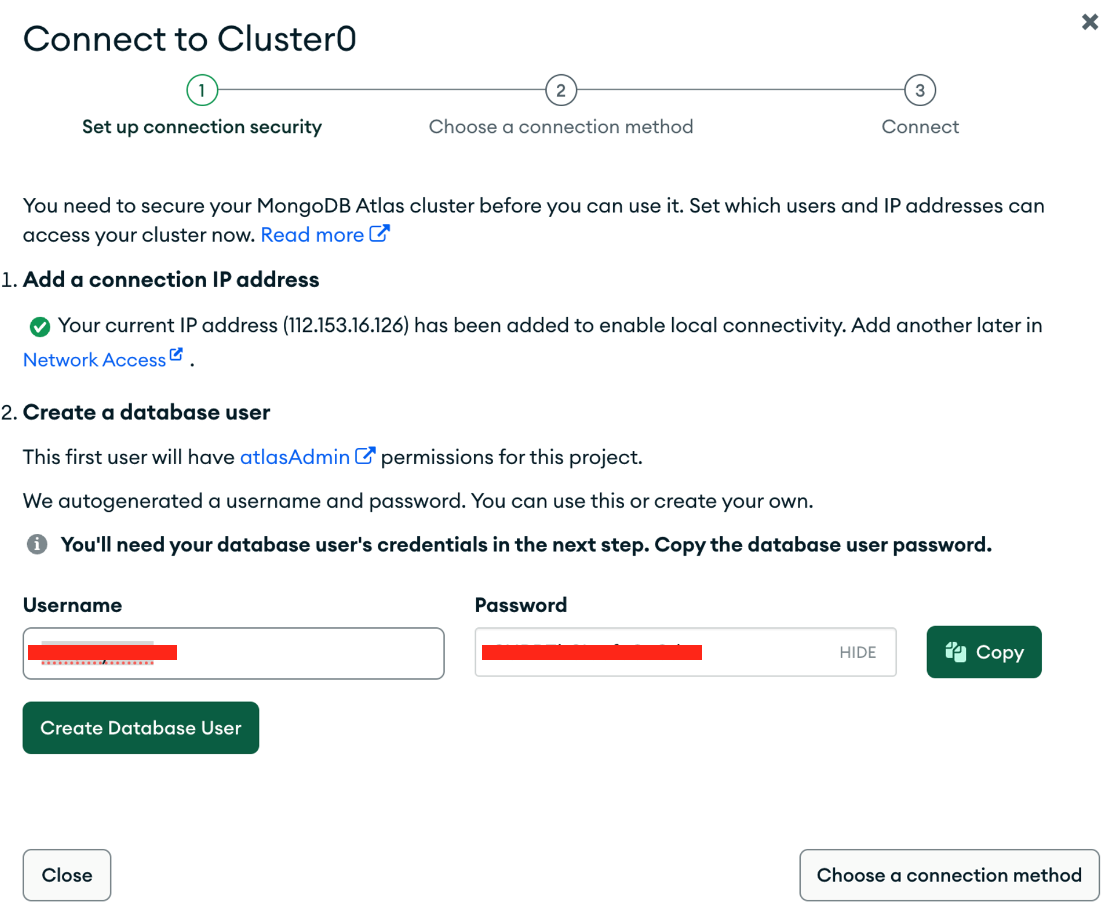This screenshot has width=1107, height=912.
Task: Copy the database user password
Action: [x=984, y=653]
